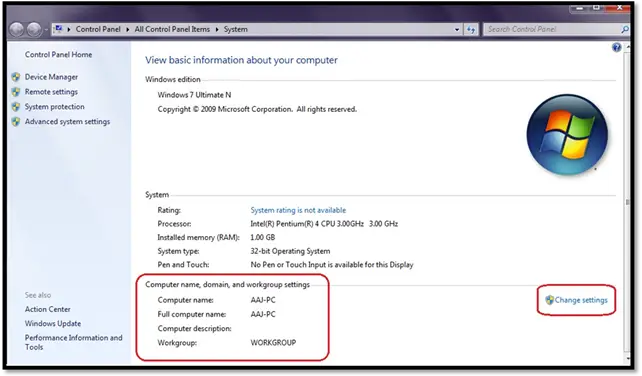Click Windows 7 Ultimate N text

(x=194, y=95)
